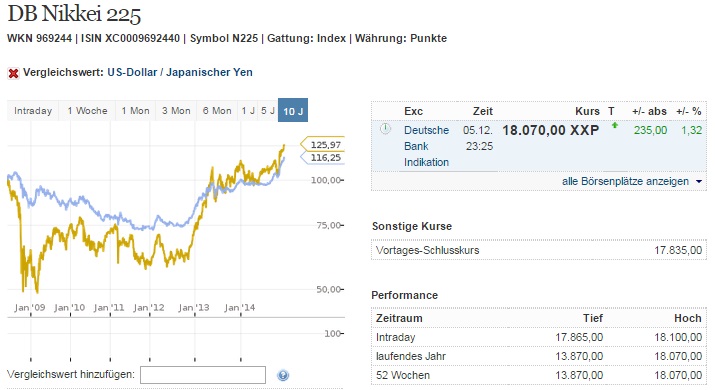Click the 05.12. date in Zeit column
Screen dimensions: 715x390
pos(478,130)
